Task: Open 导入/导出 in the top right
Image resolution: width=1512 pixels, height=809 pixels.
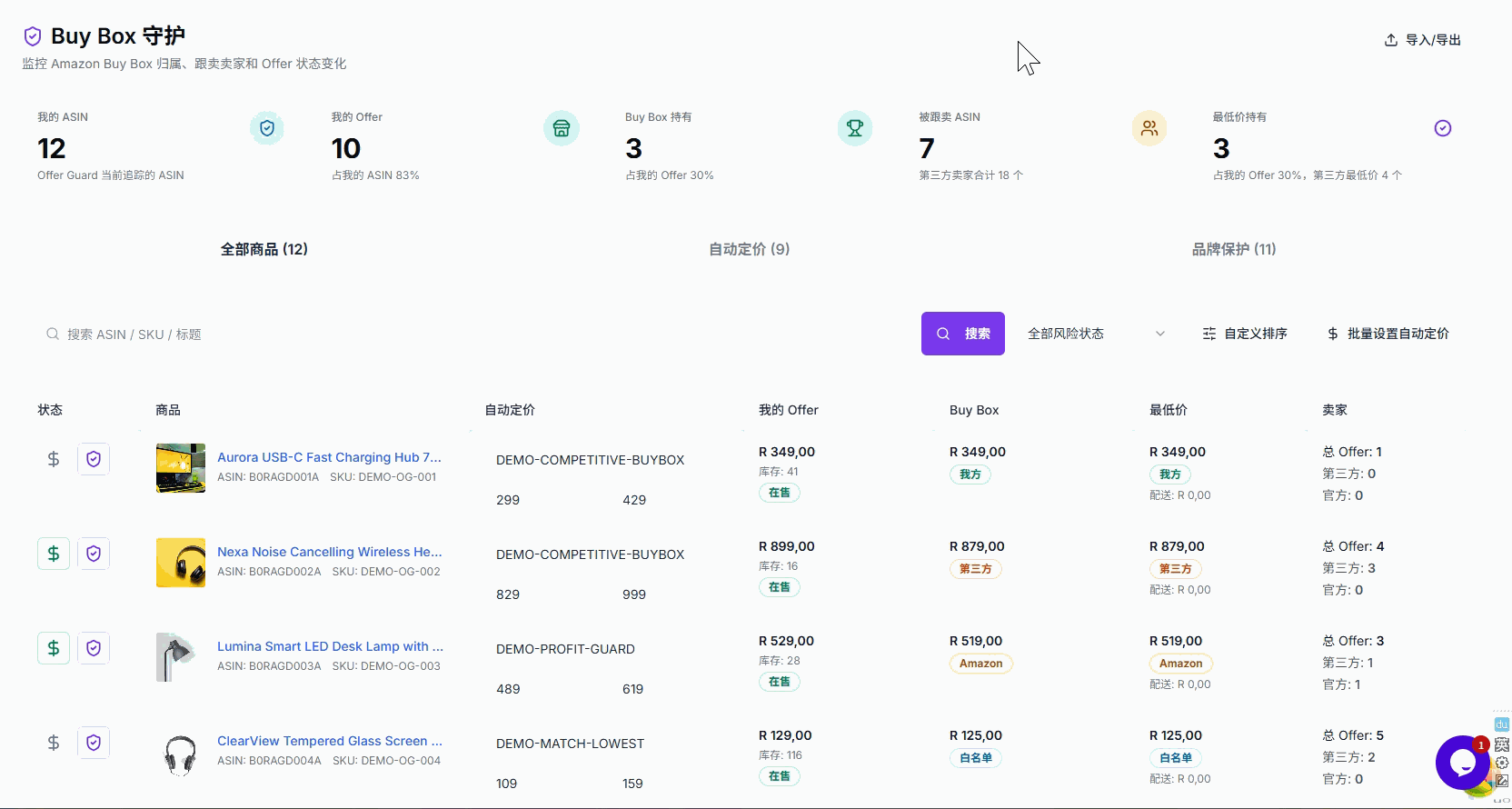Action: tap(1423, 40)
